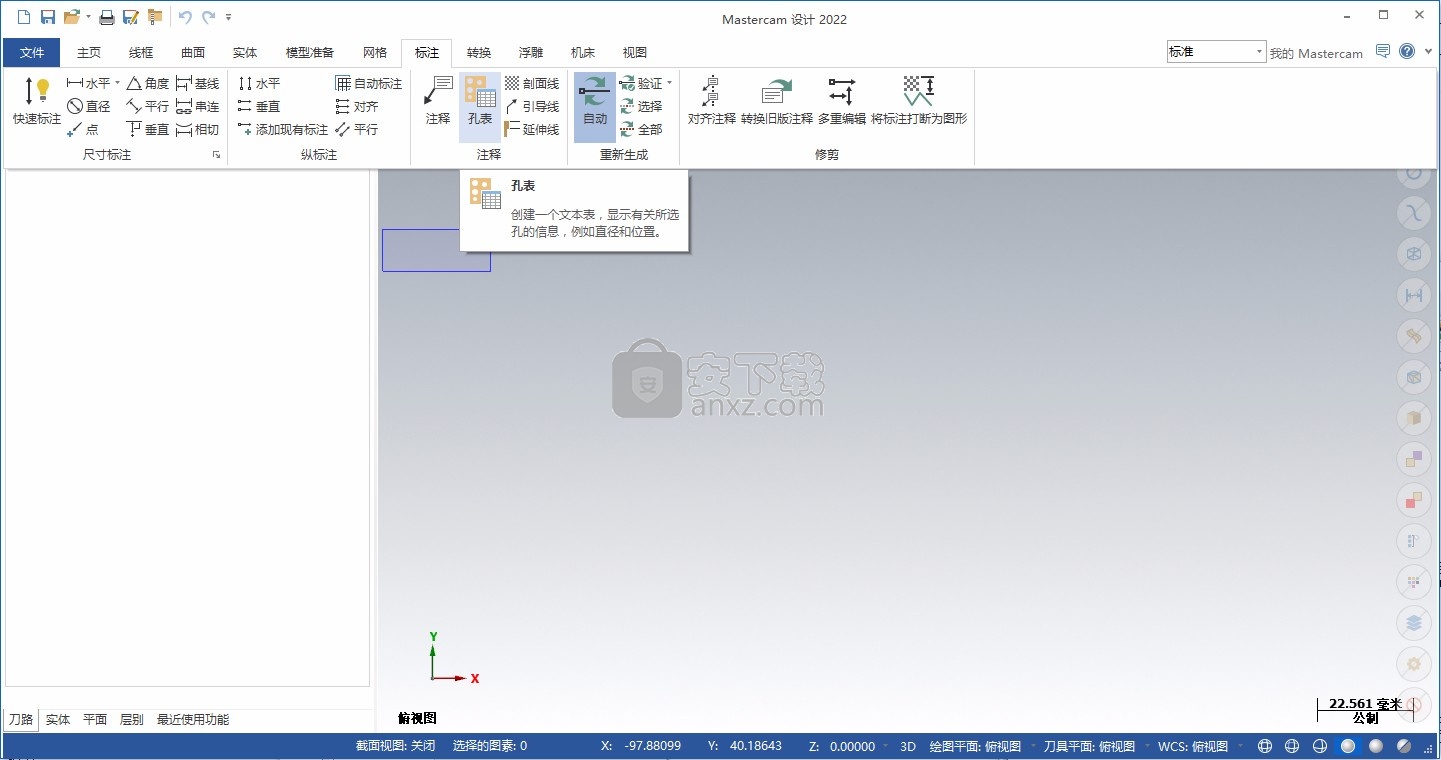Select the 相切 tangent dimension tool
The image size is (1441, 760).
(x=197, y=129)
